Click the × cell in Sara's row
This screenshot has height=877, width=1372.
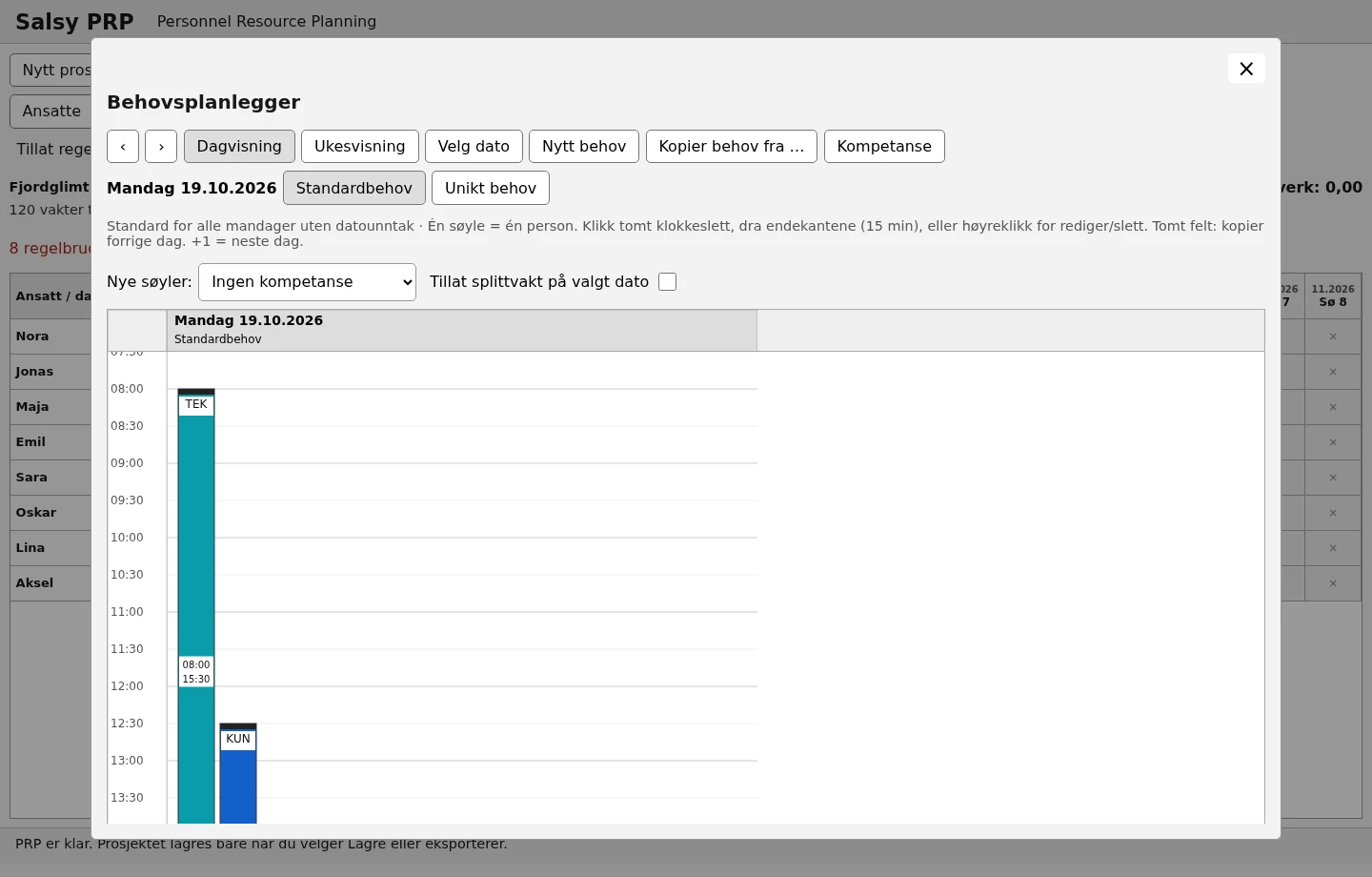tap(1333, 478)
